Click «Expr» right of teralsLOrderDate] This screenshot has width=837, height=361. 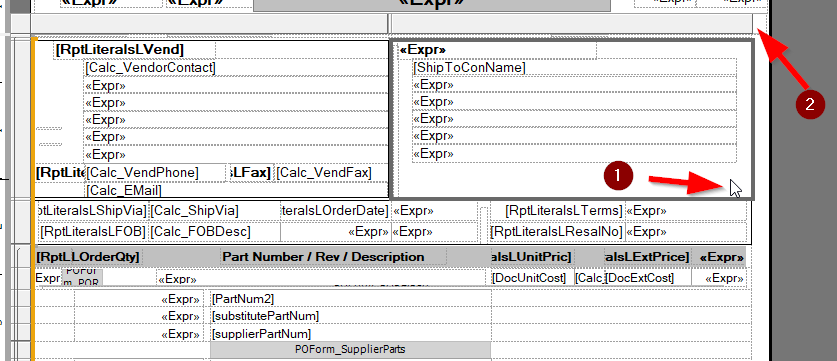point(435,211)
